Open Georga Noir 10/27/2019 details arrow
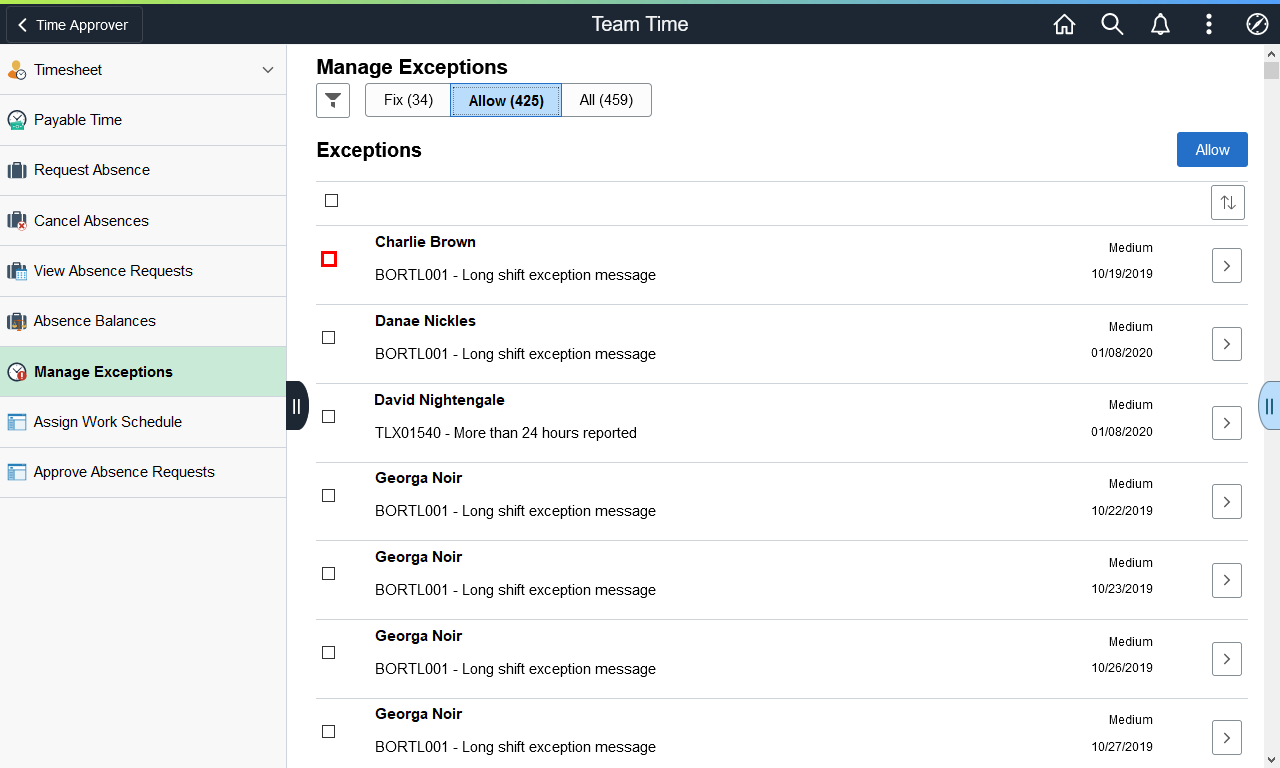The image size is (1280, 768). click(1227, 738)
